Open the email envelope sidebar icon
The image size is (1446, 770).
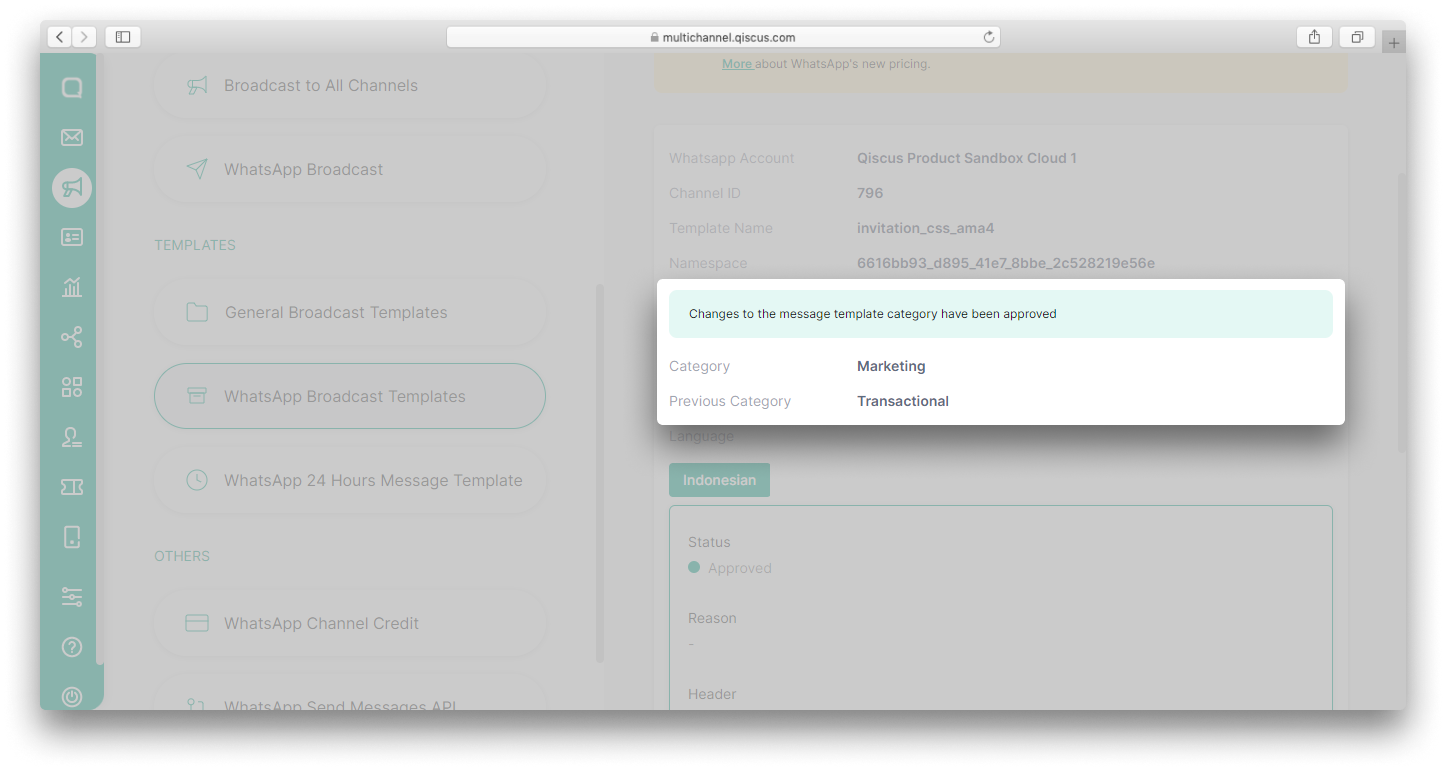coord(72,138)
